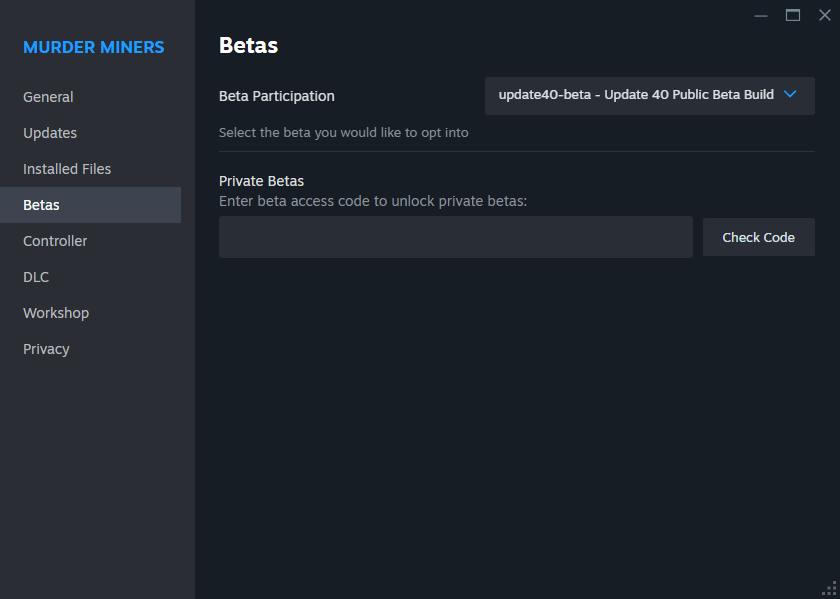Screen dimensions: 840x599
Task: Maximize the properties window
Action: [x=793, y=16]
